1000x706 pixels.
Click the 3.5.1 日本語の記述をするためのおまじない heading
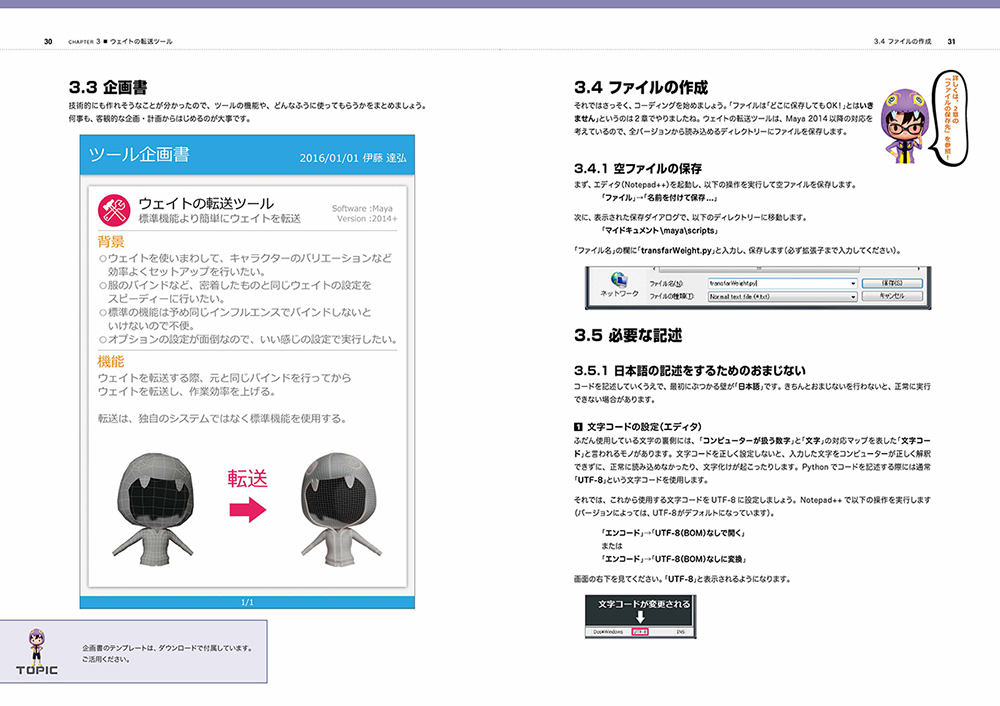689,371
